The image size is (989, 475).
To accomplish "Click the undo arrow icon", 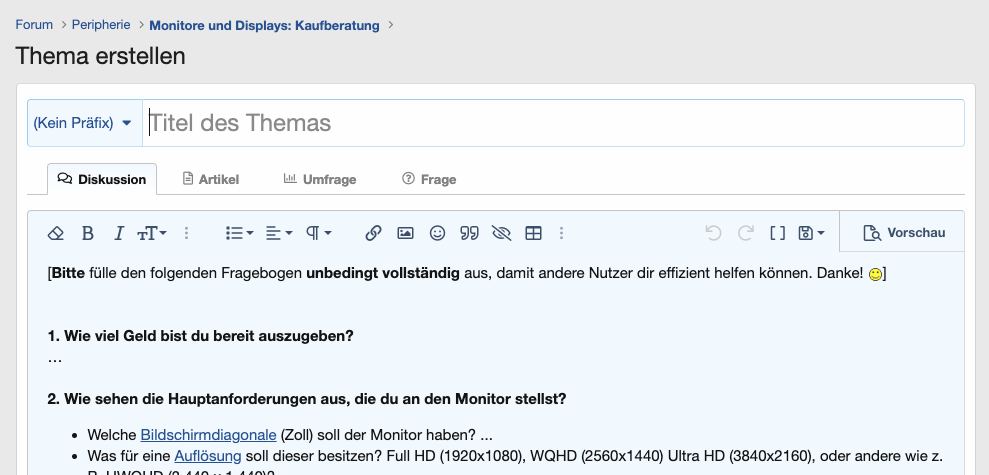I will coord(713,233).
